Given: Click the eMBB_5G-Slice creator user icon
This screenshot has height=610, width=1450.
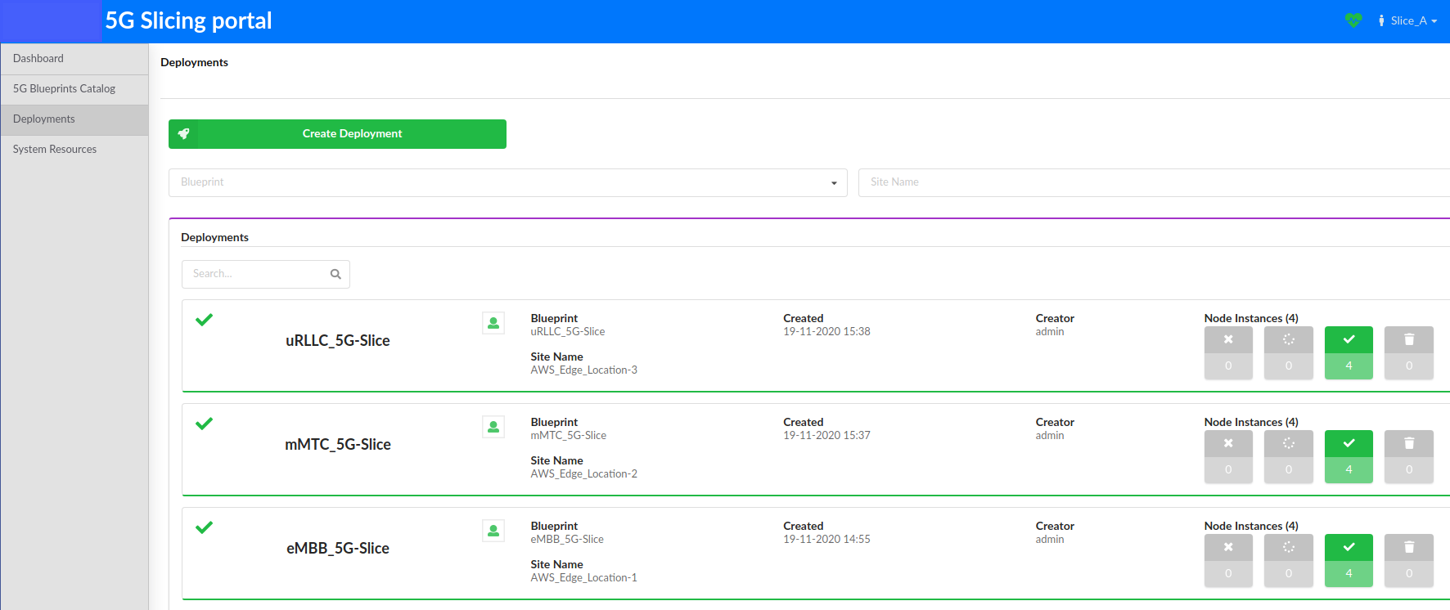Looking at the screenshot, I should click(493, 531).
